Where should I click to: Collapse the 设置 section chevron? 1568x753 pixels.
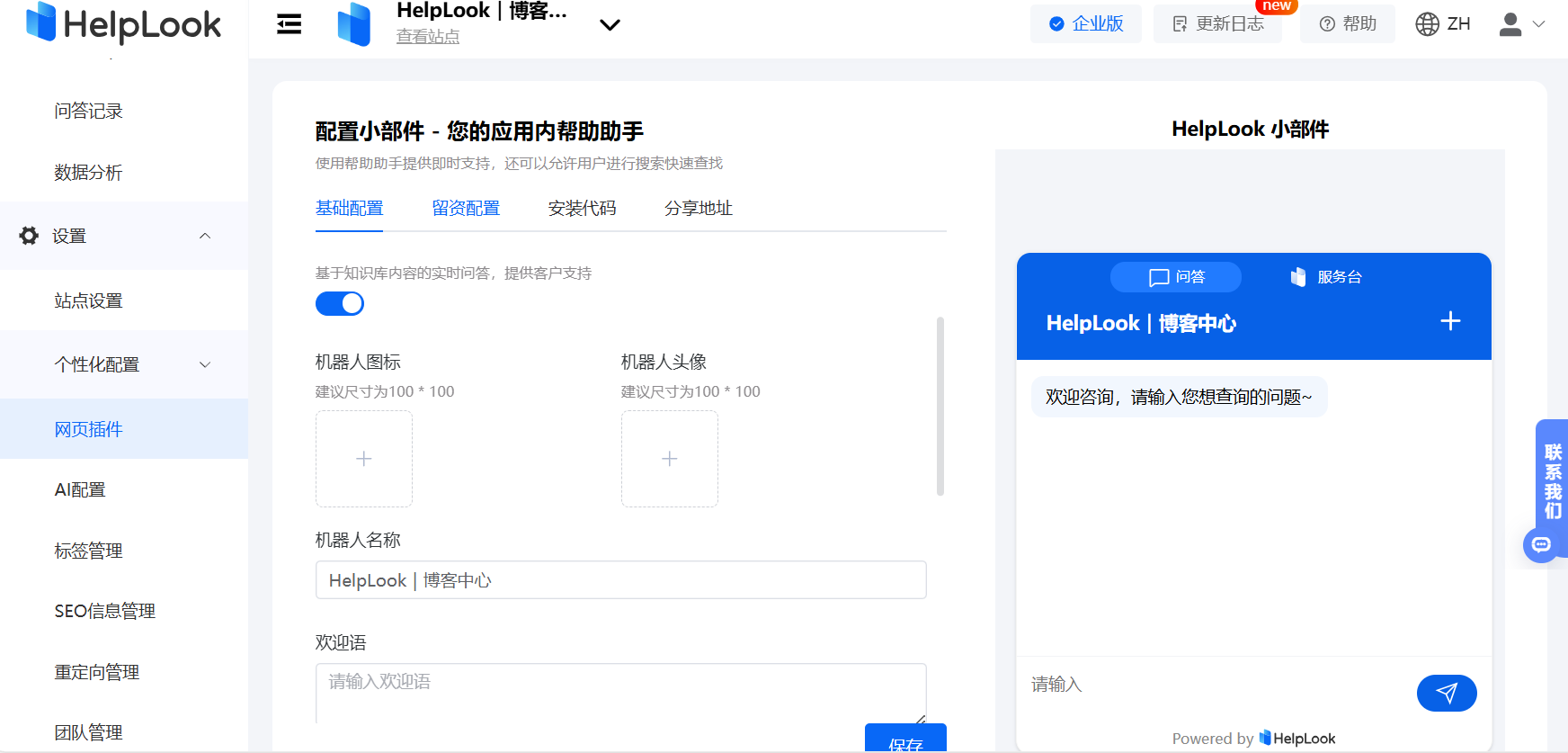click(205, 236)
